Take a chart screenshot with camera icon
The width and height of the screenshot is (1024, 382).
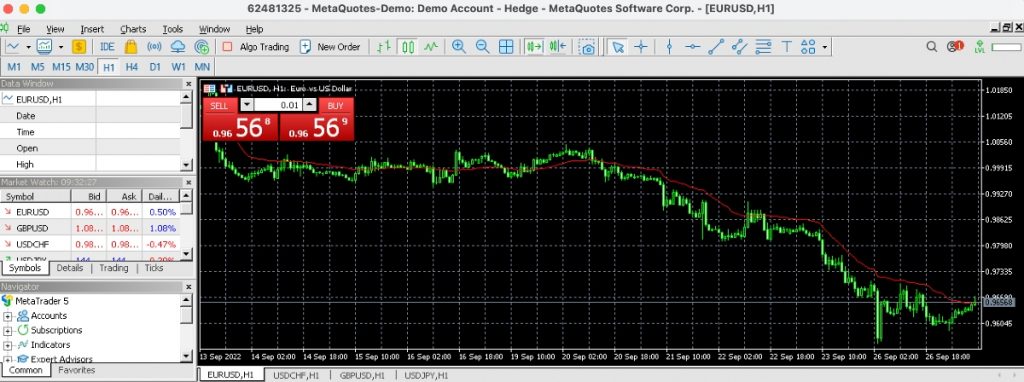588,47
